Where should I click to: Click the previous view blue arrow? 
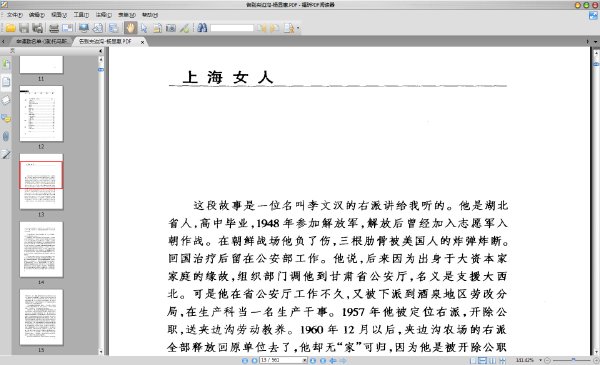[x=333, y=360]
